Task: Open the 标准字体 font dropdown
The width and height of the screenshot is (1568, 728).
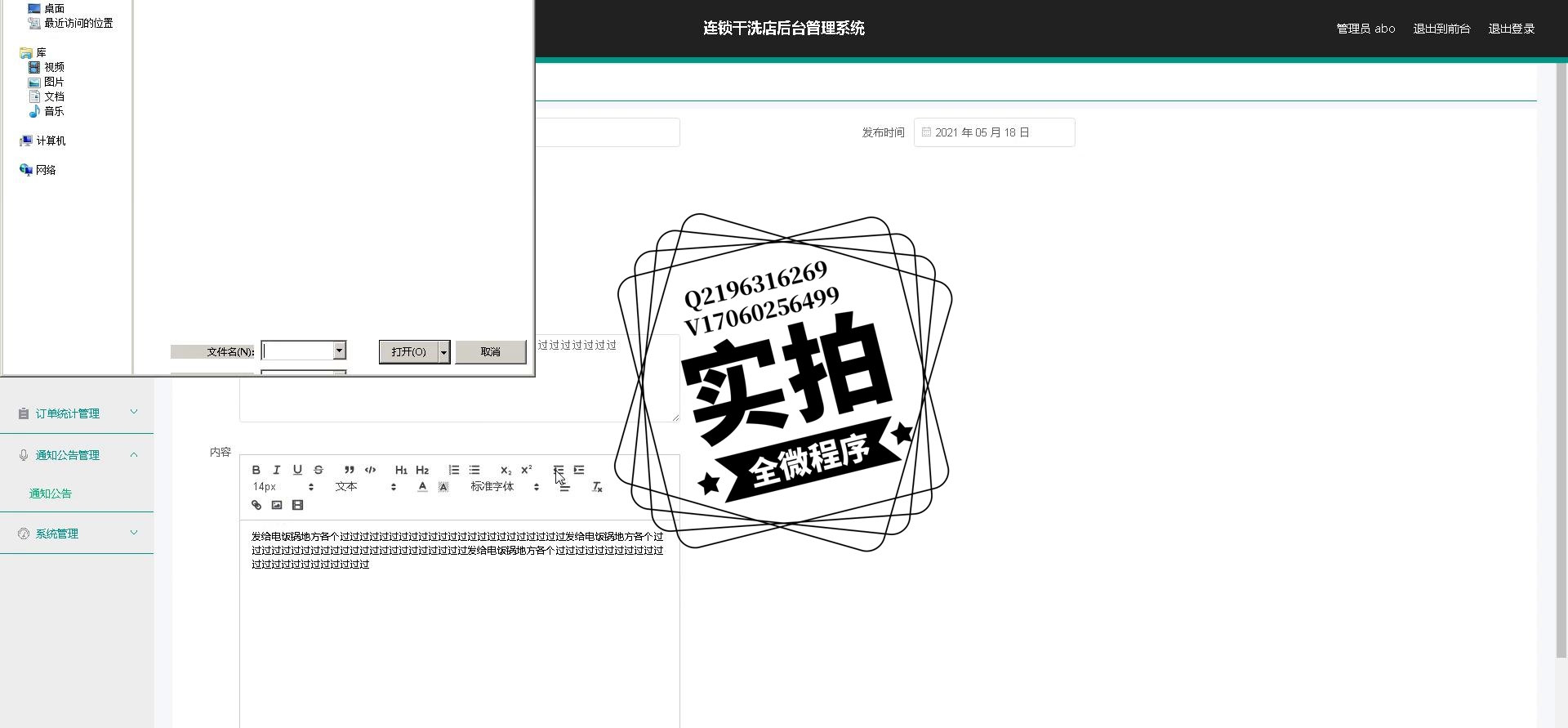Action: click(505, 487)
